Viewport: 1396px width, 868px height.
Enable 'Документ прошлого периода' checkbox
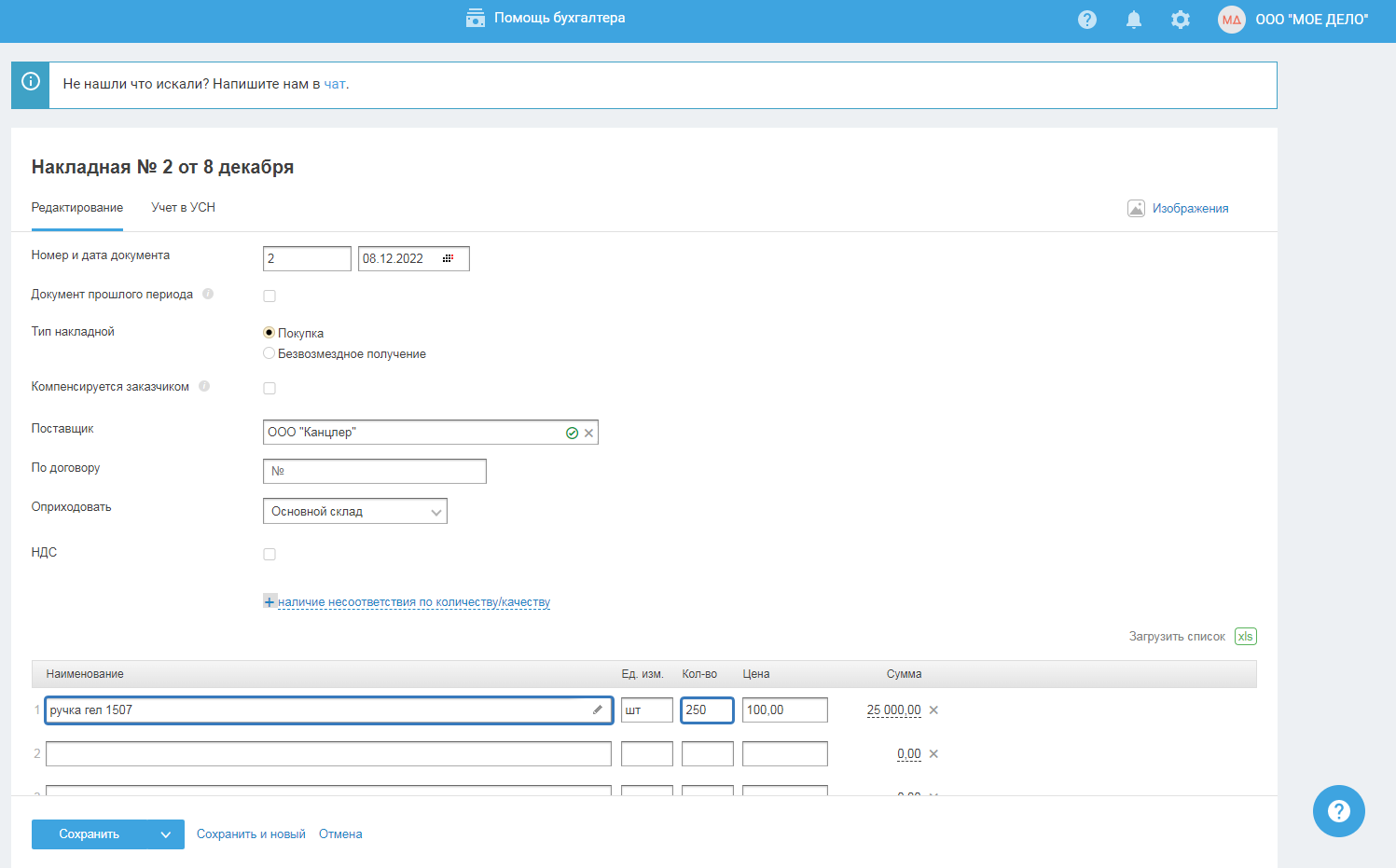pos(270,296)
